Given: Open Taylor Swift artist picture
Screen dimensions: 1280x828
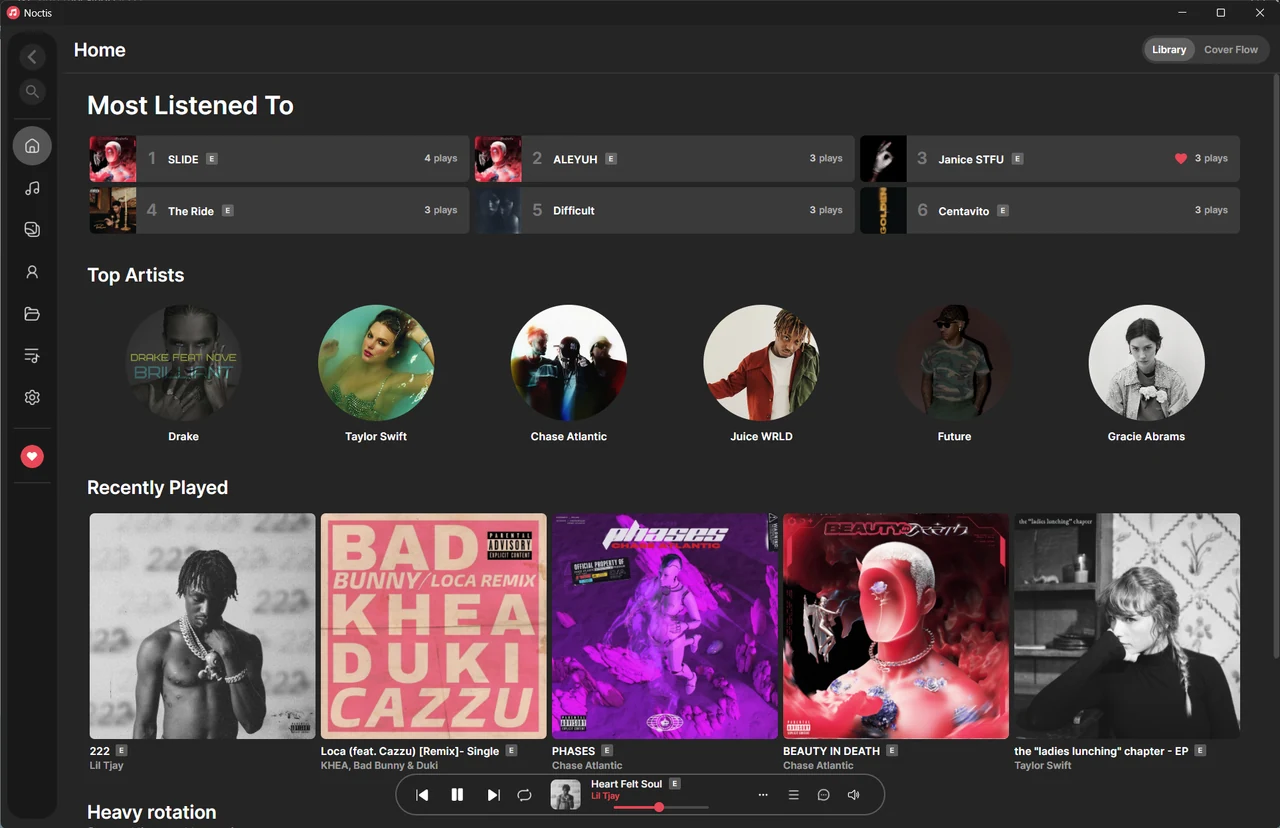Looking at the screenshot, I should [x=376, y=363].
